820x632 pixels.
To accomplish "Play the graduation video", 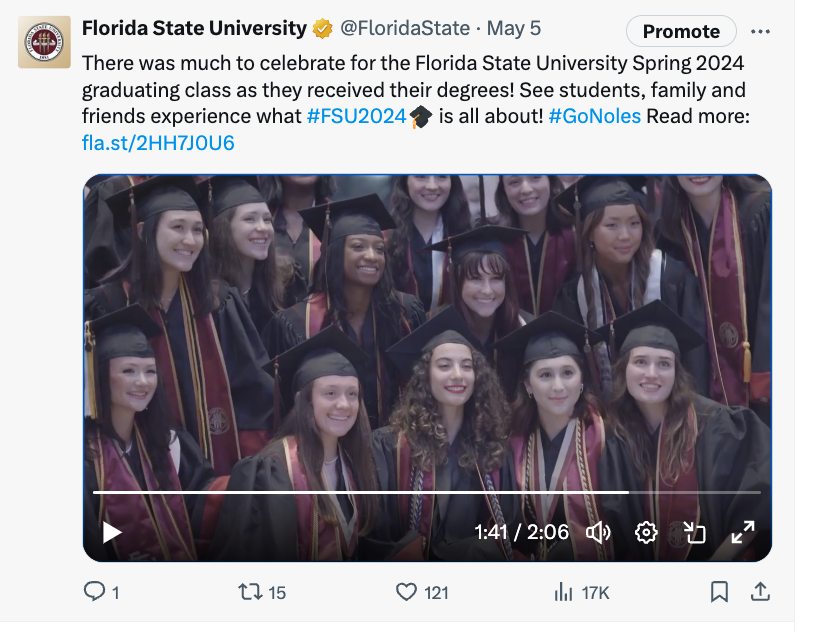I will tap(113, 533).
